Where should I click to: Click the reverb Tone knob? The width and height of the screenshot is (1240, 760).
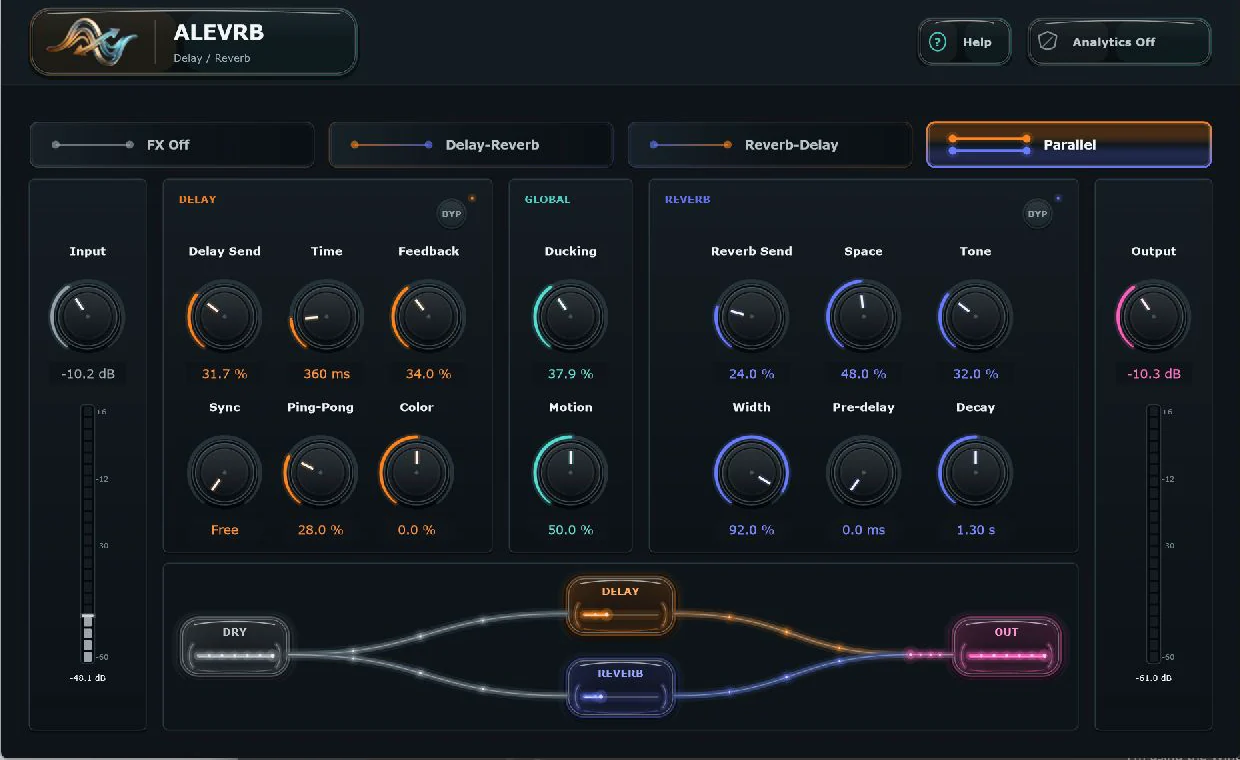[975, 316]
